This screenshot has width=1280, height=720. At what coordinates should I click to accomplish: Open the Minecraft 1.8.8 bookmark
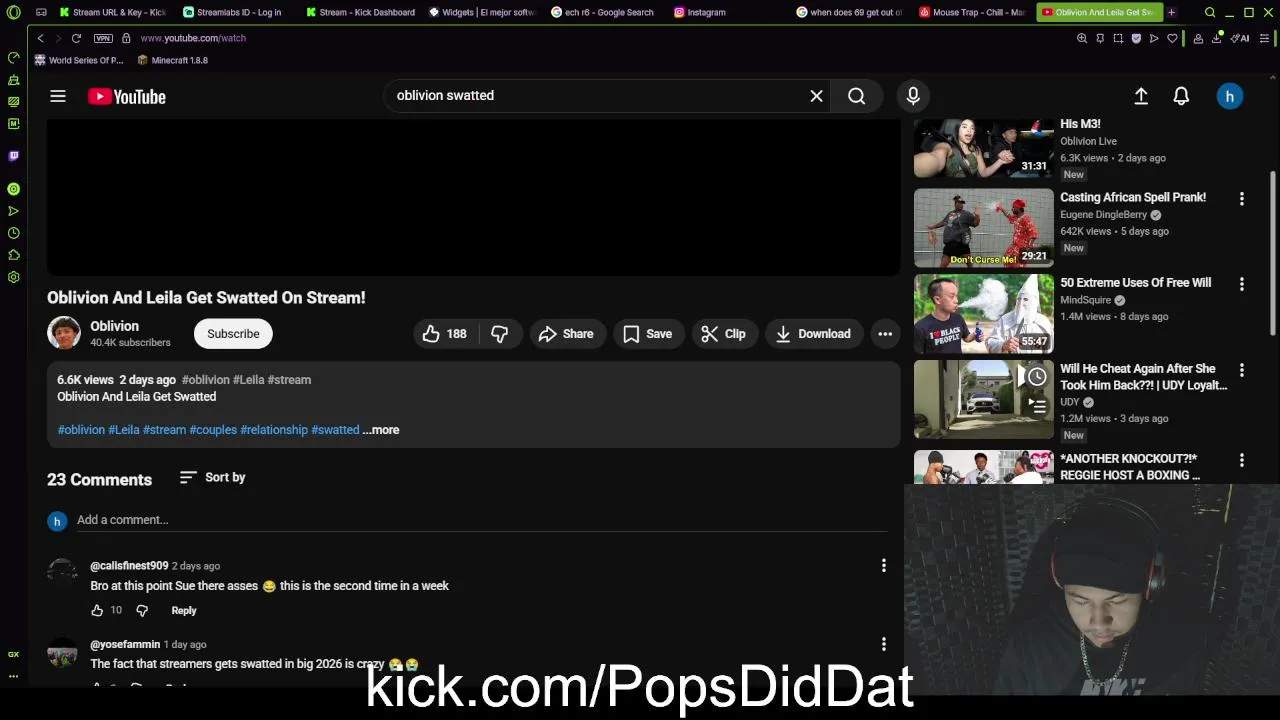point(173,60)
